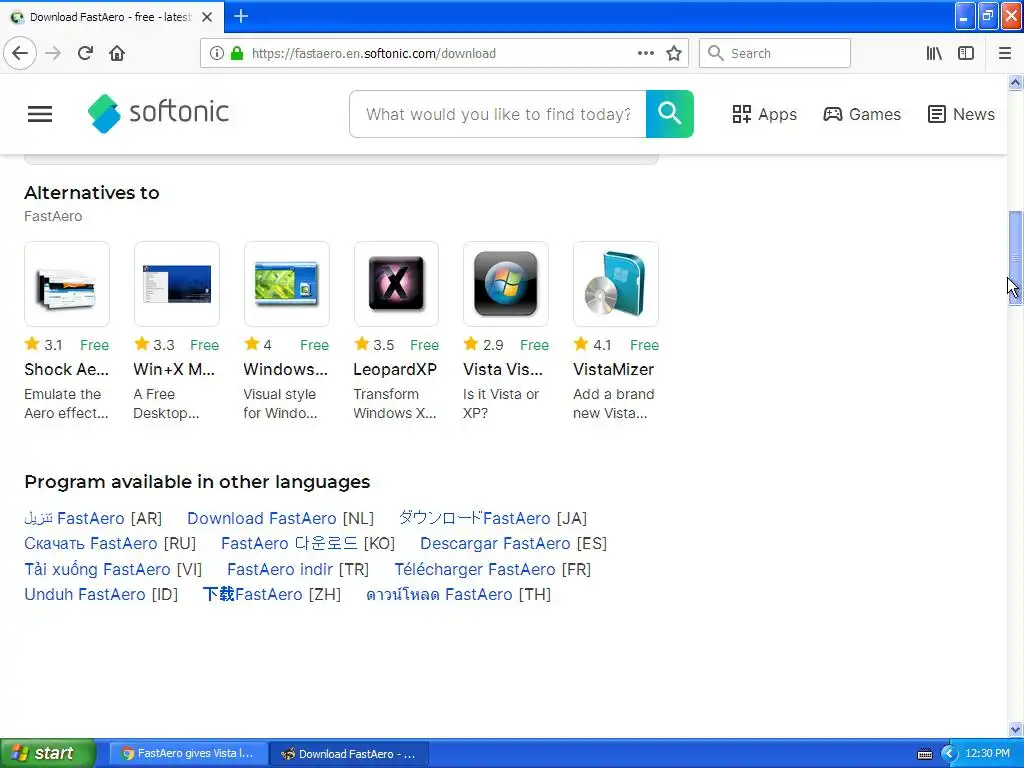1024x768 pixels.
Task: Click the Win+X M... title
Action: coord(174,370)
